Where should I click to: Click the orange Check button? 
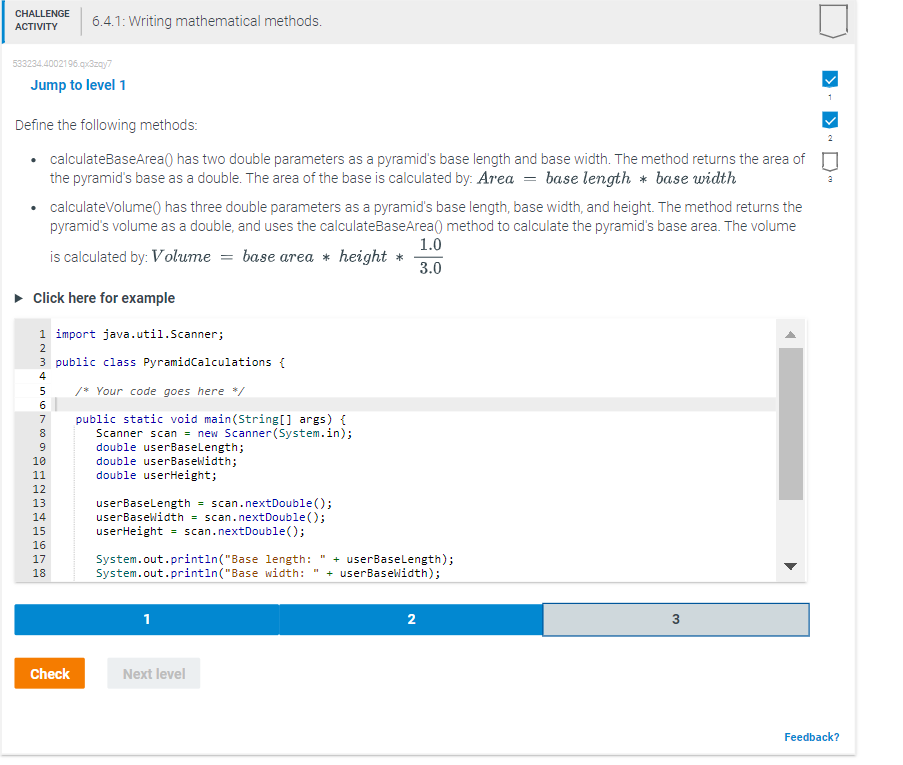click(49, 673)
